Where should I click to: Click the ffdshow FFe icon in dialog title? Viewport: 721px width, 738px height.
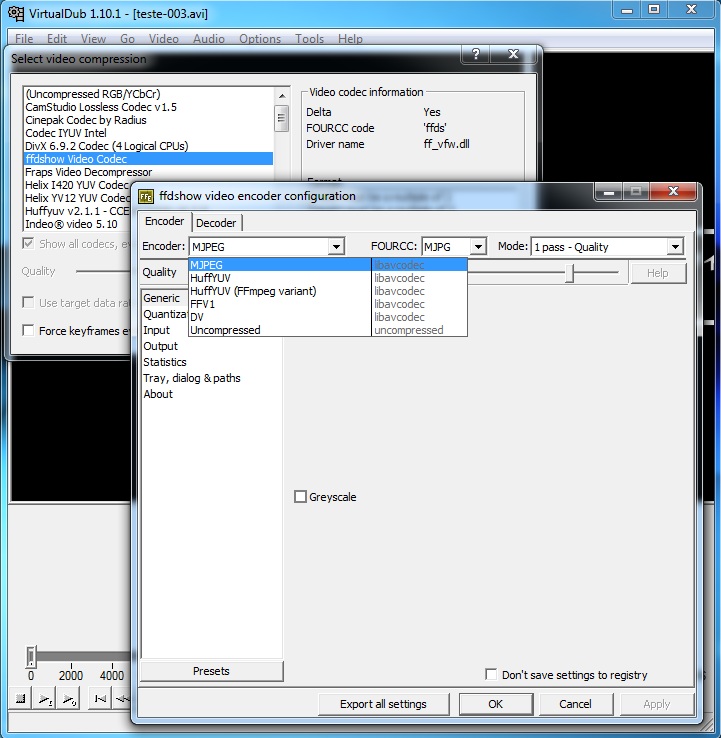pyautogui.click(x=146, y=196)
